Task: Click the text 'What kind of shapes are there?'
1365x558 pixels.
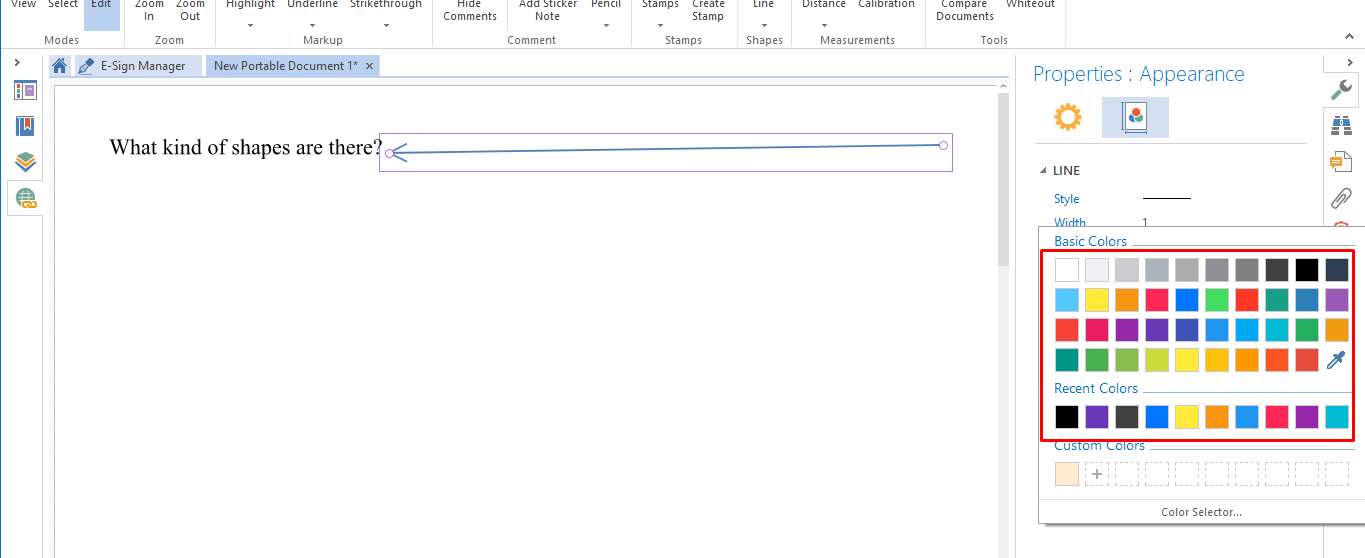Action: [x=246, y=147]
